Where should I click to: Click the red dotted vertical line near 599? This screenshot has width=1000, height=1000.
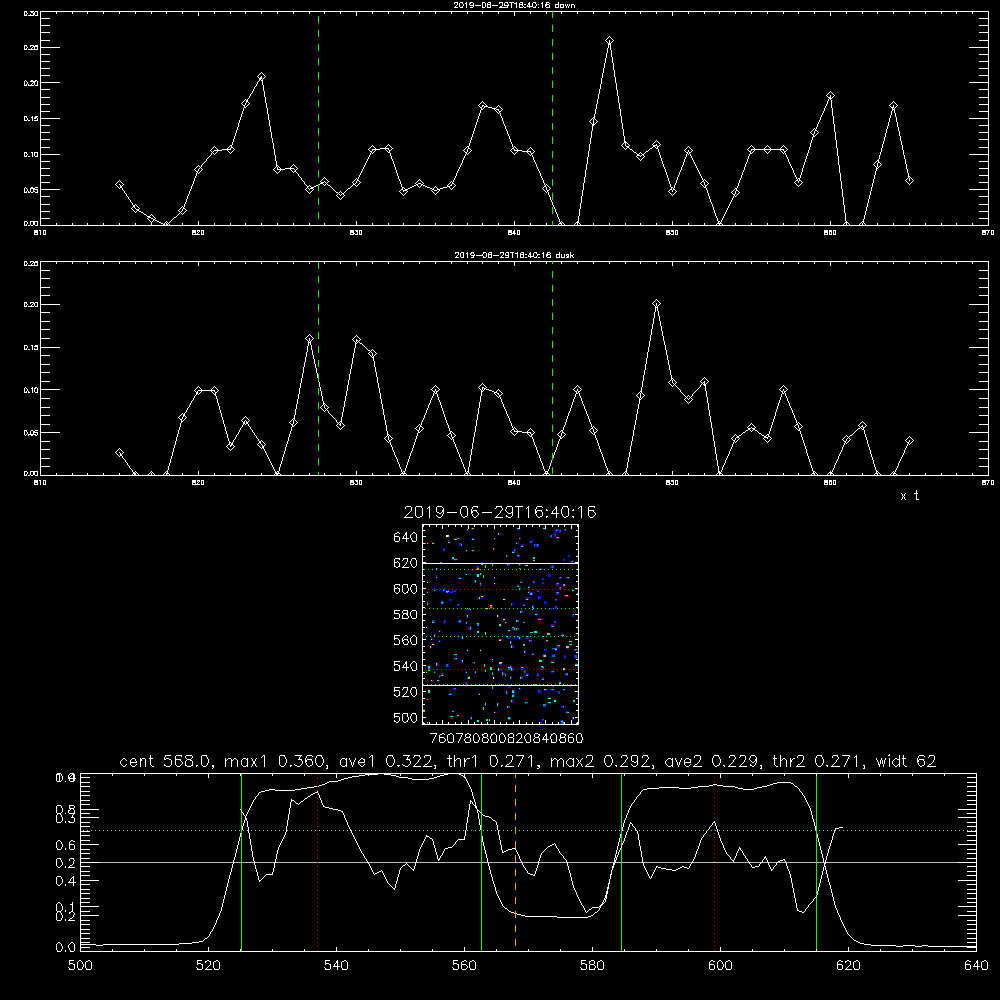714,861
